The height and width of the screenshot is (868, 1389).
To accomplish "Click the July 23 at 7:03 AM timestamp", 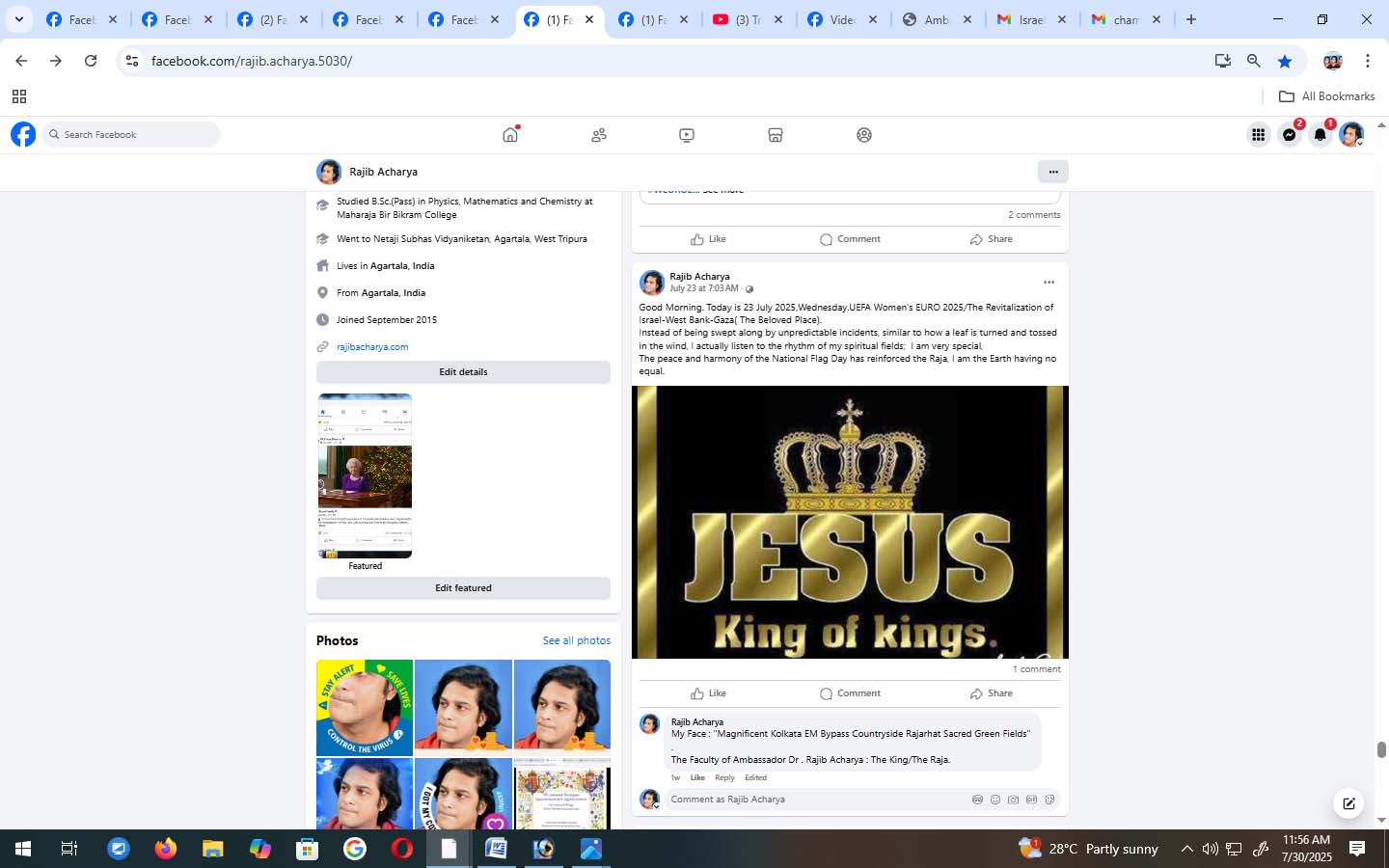I will click(704, 288).
